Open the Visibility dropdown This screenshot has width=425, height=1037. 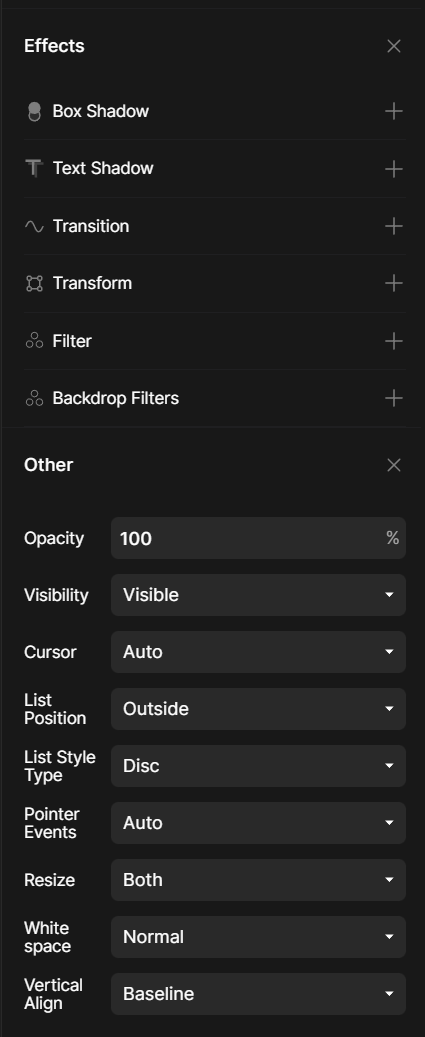258,595
